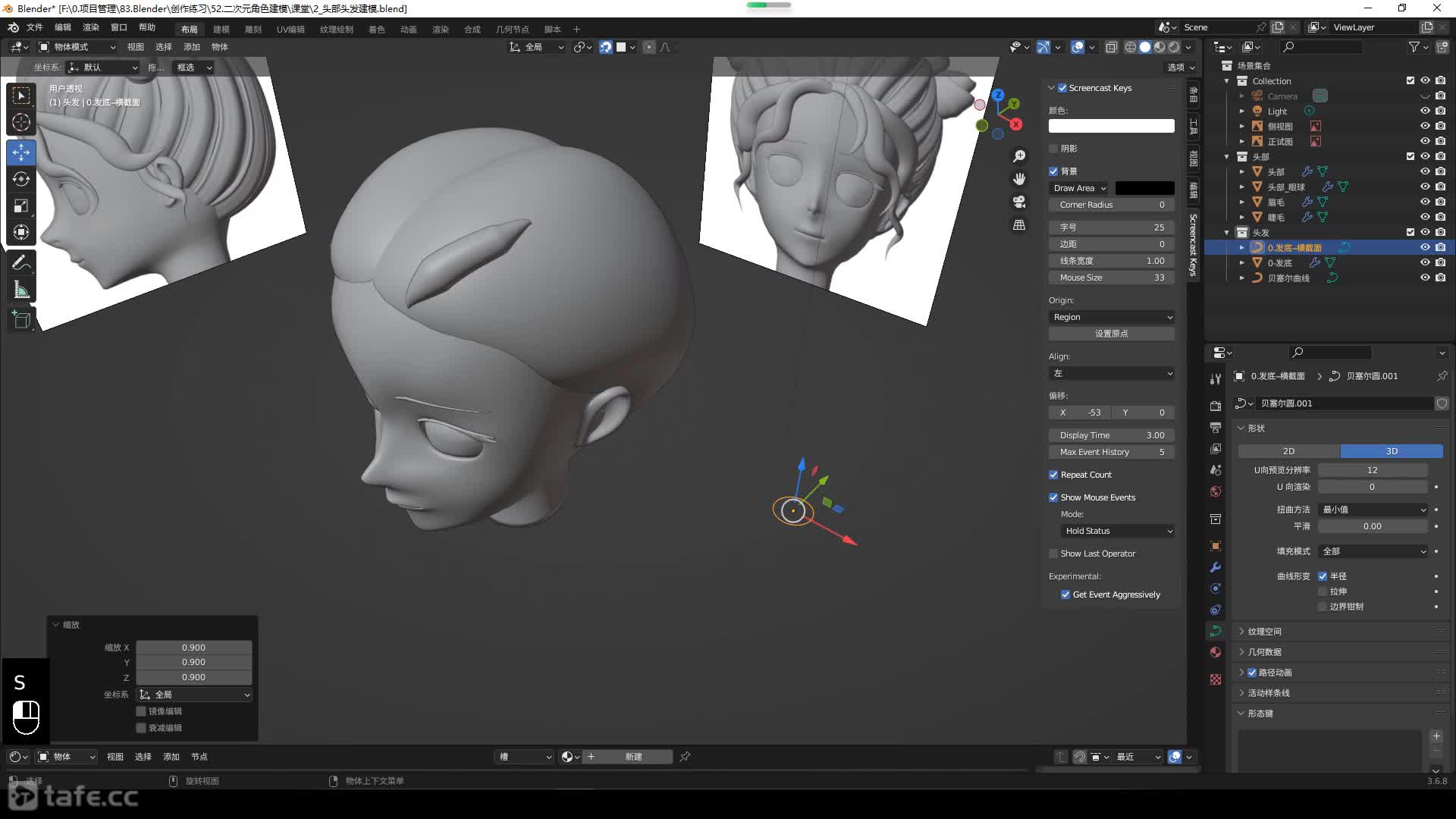1456x819 pixels.
Task: Open the 填充模式 全部 dropdown
Action: point(1373,551)
